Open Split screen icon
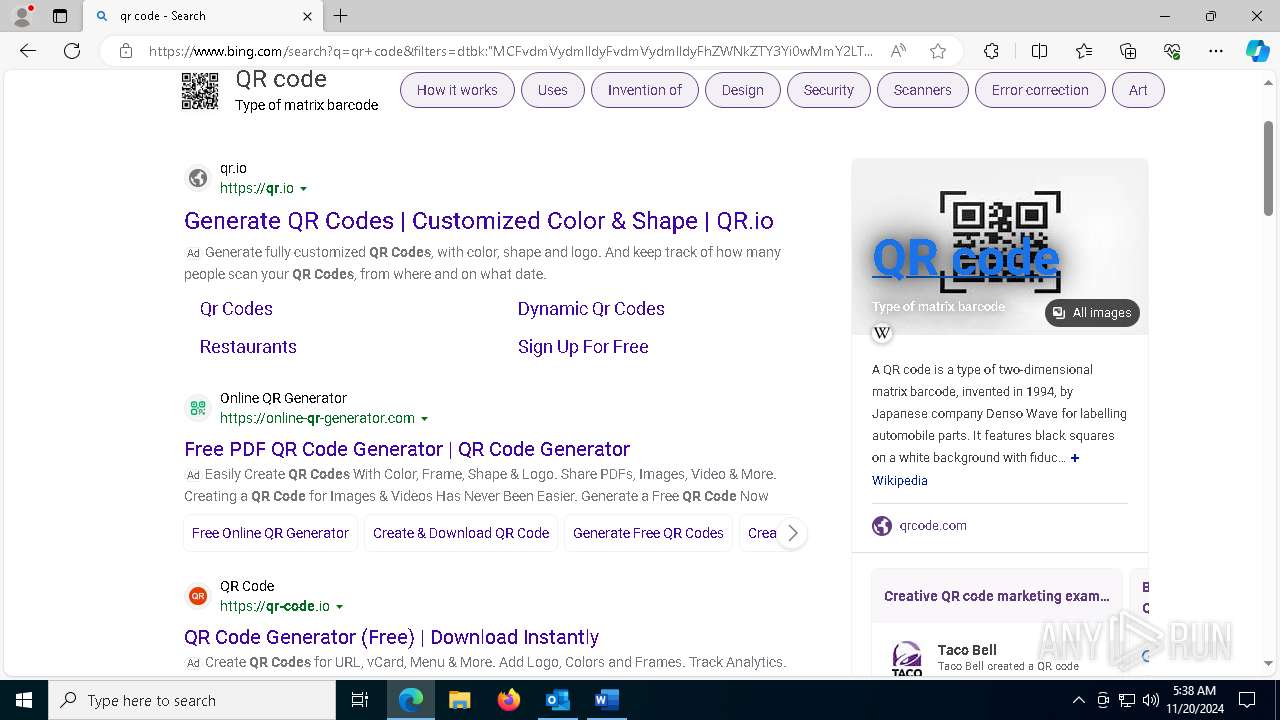 click(x=1039, y=51)
